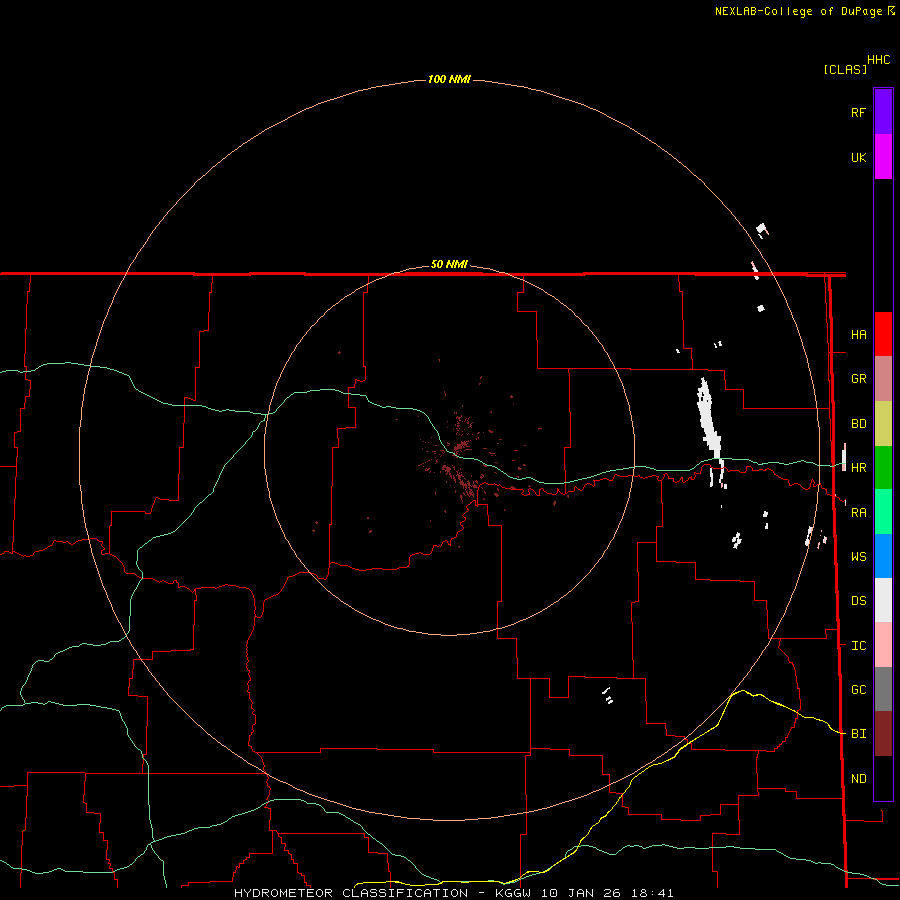Click the RA legend label
Image resolution: width=900 pixels, height=900 pixels.
[x=858, y=513]
